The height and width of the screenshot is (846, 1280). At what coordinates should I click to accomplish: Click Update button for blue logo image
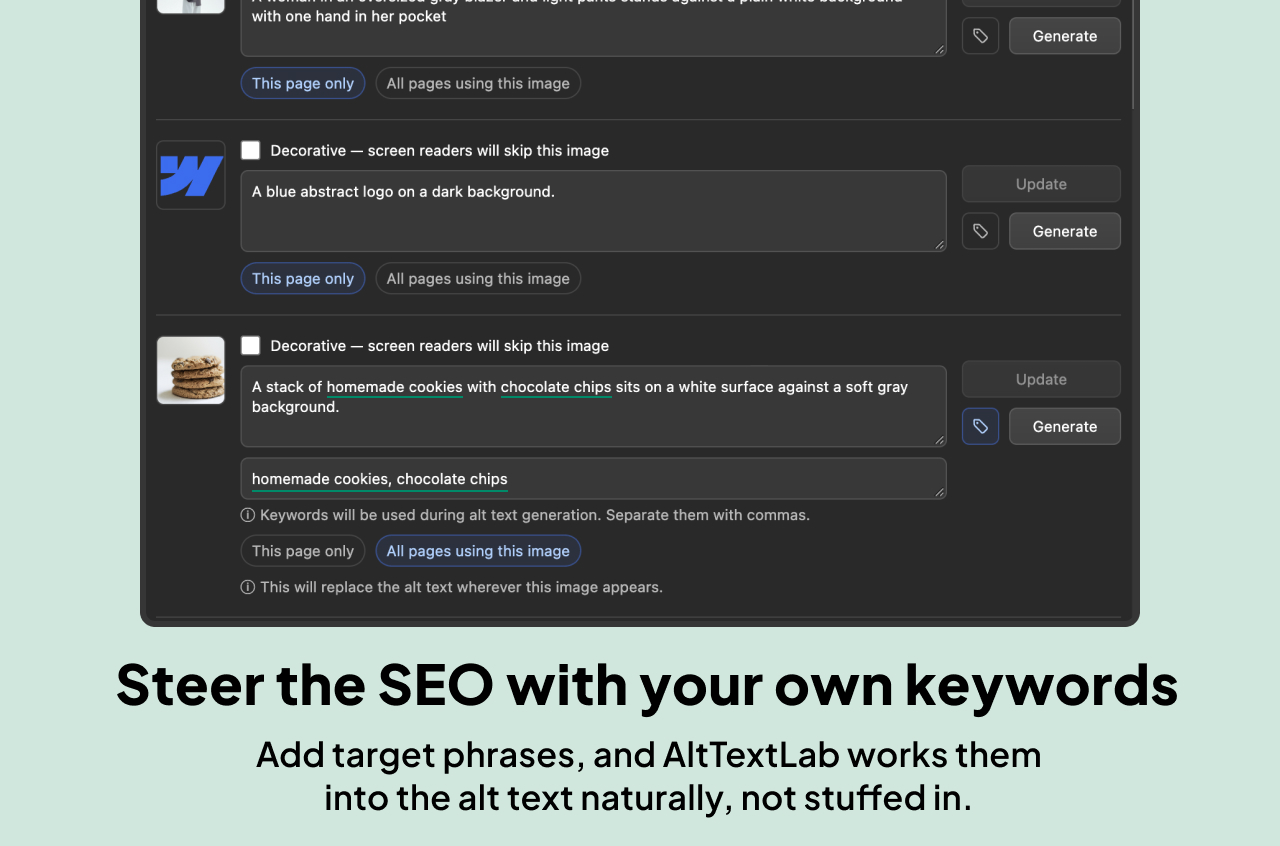(x=1041, y=184)
